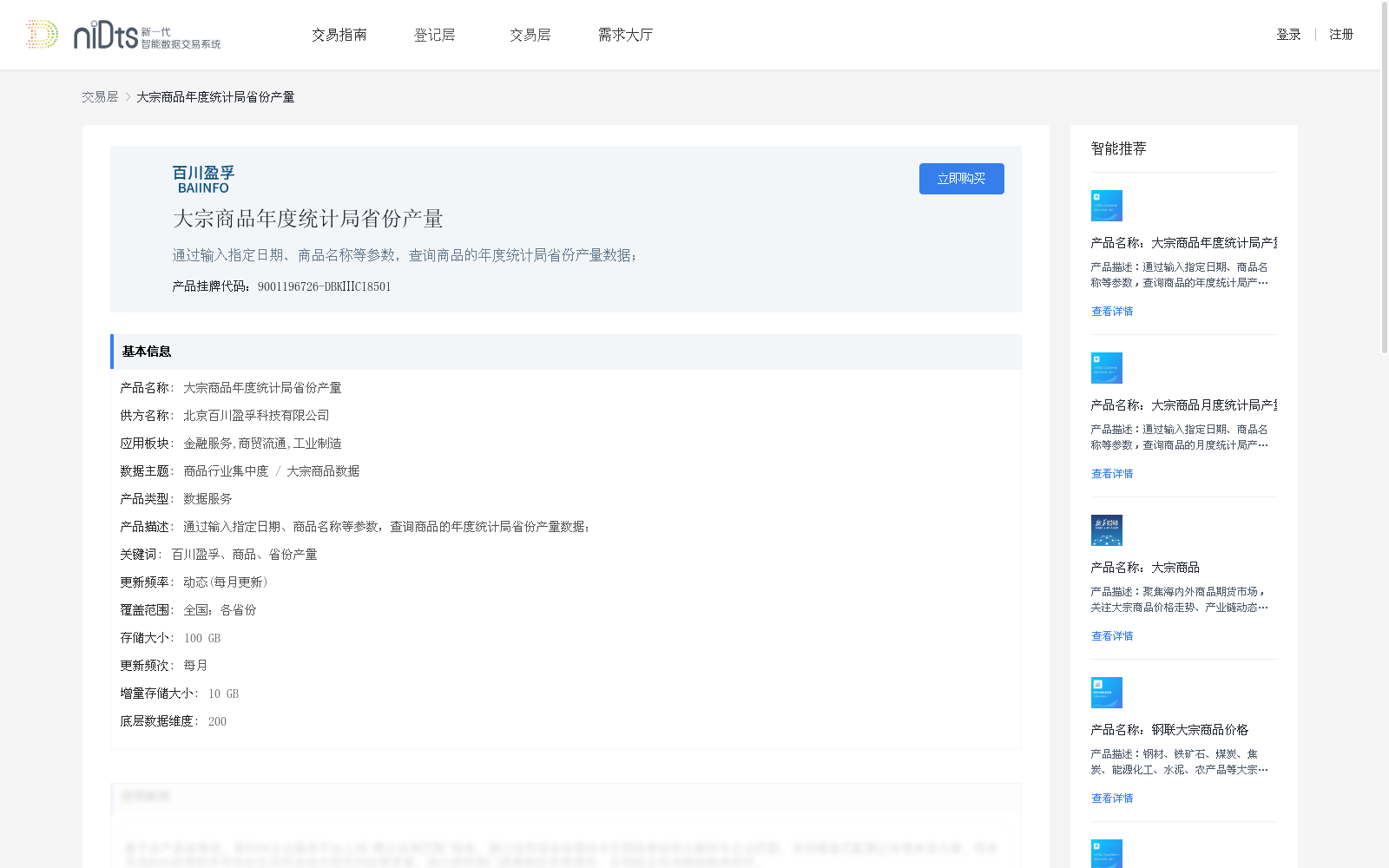Click the 智能推荐 panel heading
The image size is (1389, 868).
pyautogui.click(x=1119, y=148)
